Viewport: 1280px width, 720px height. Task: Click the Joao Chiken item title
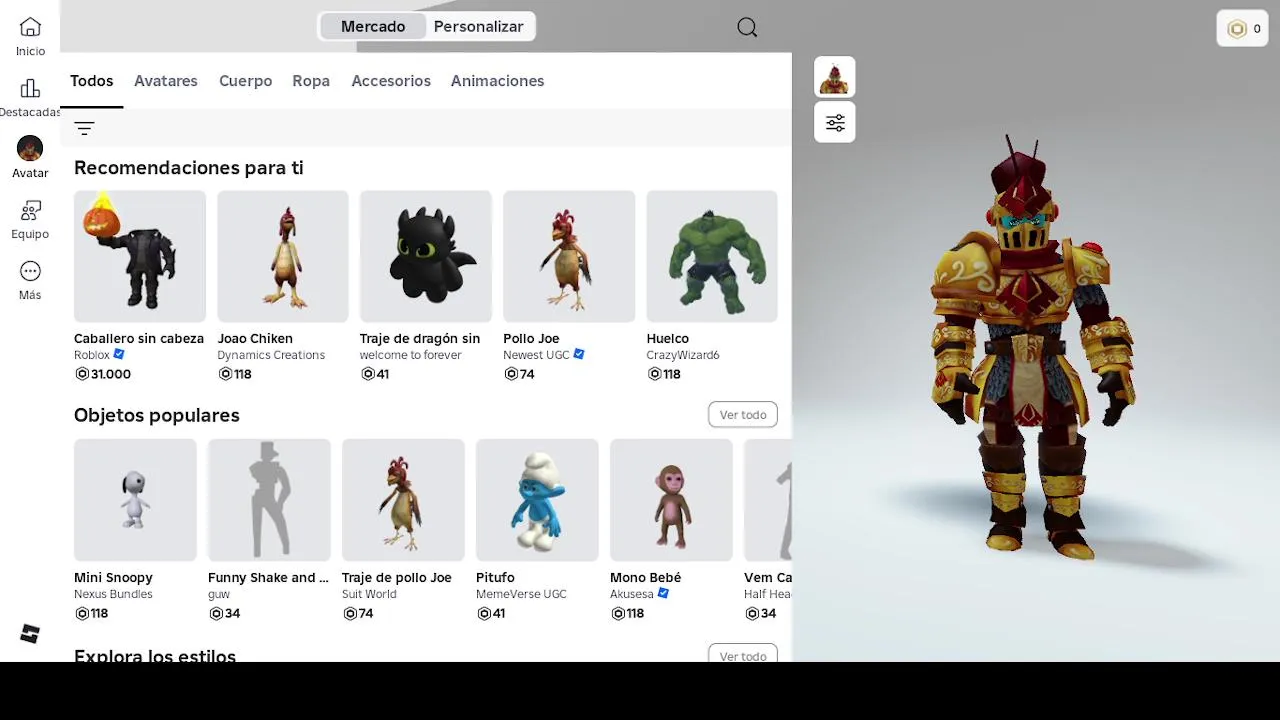255,339
